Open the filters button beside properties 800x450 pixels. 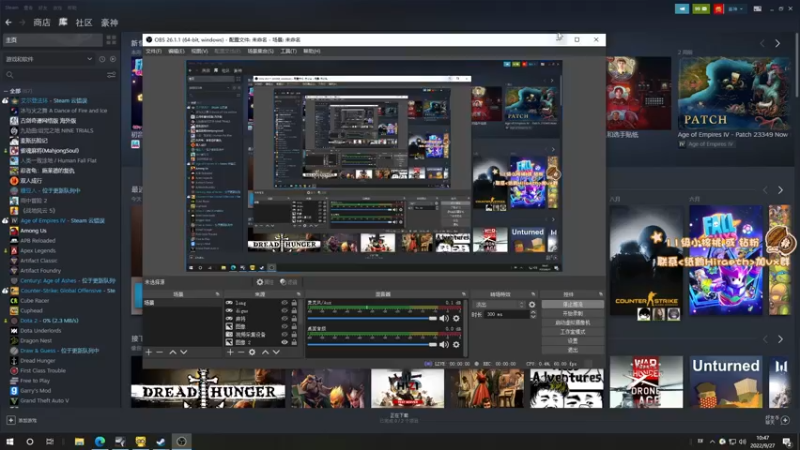pyautogui.click(x=288, y=282)
